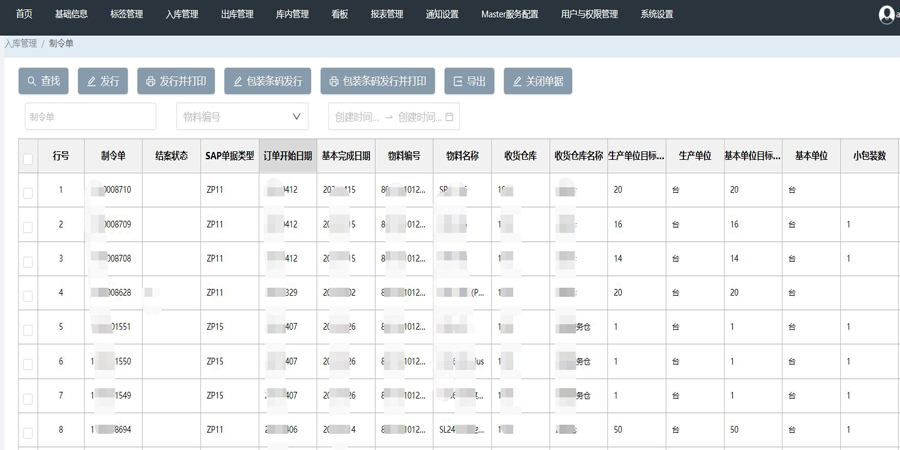Click the printer icon on 包装条码发行并打印
This screenshot has height=450, width=900.
pos(334,81)
